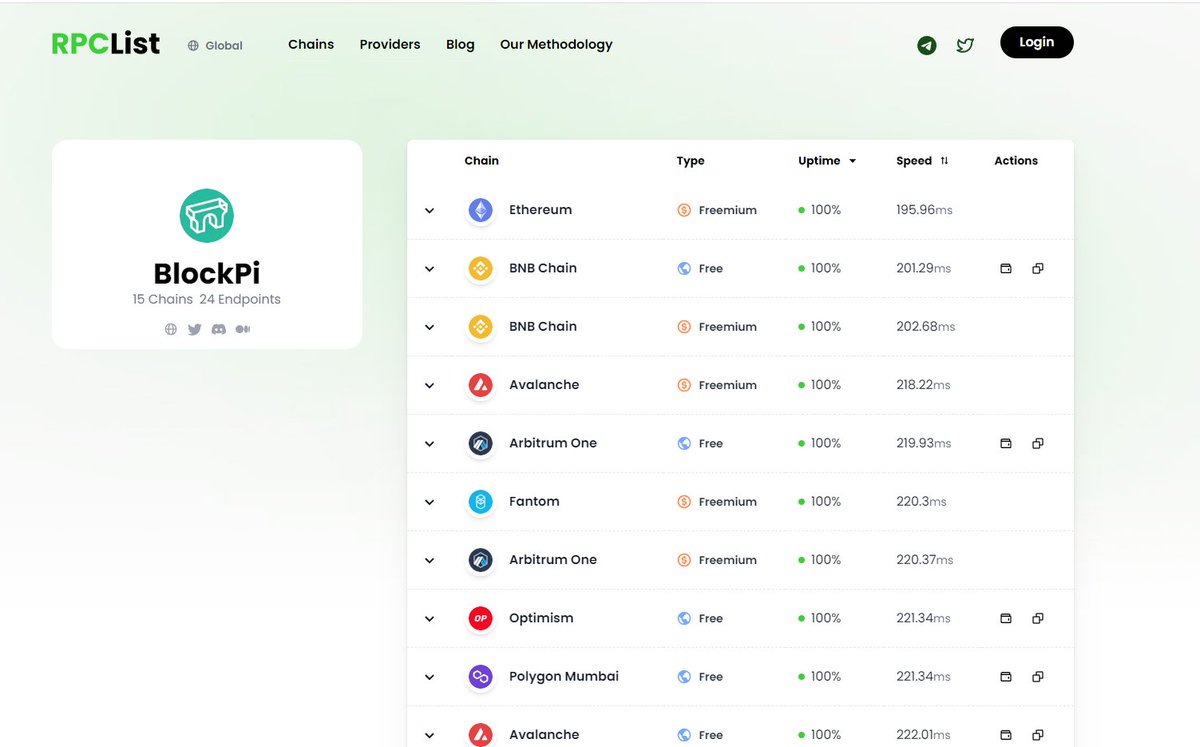This screenshot has height=747, width=1200.
Task: Add Arbitrum One 219.93ms endpoint to wallet
Action: coord(1006,443)
